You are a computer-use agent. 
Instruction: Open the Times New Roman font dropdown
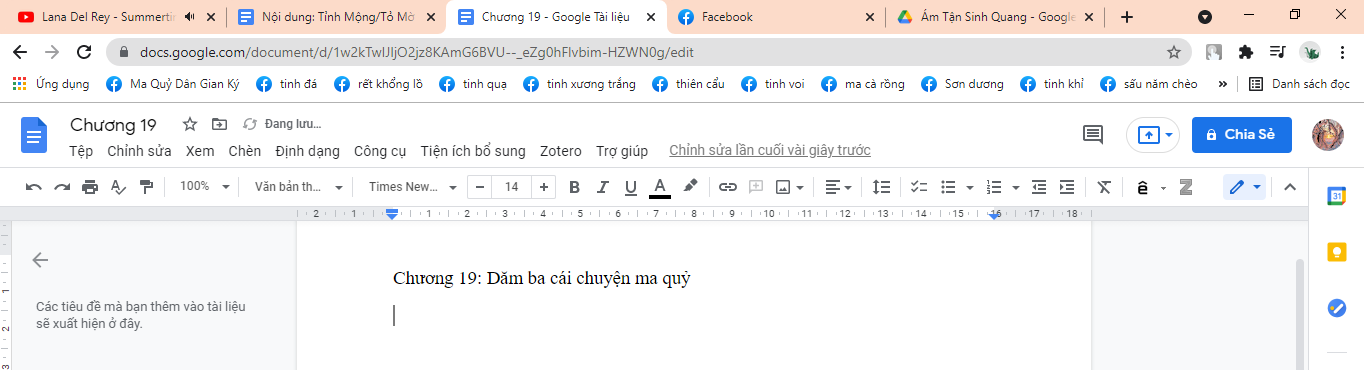click(412, 187)
